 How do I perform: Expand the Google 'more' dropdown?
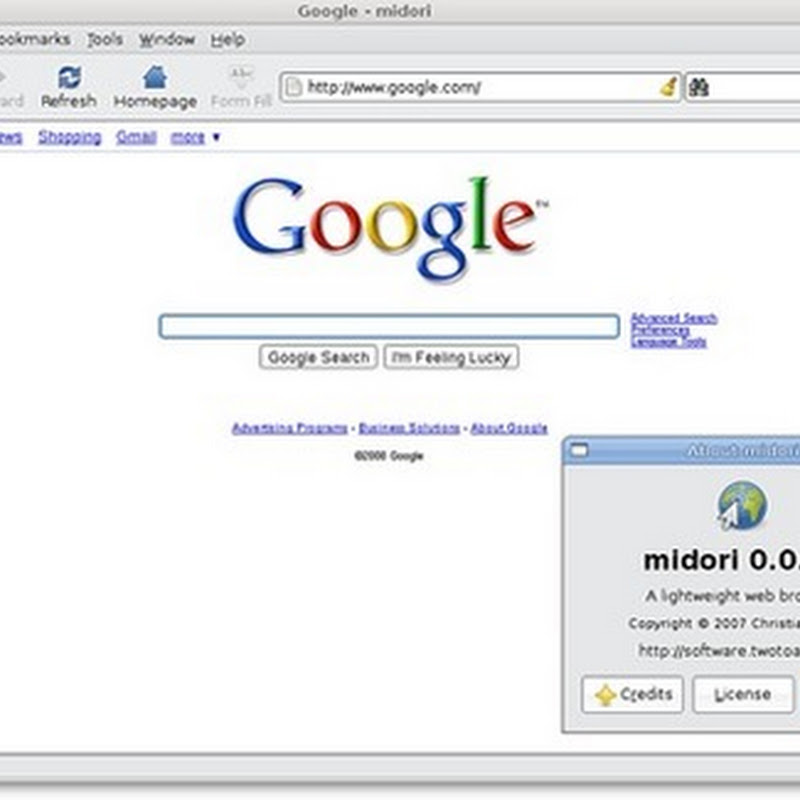pyautogui.click(x=195, y=137)
